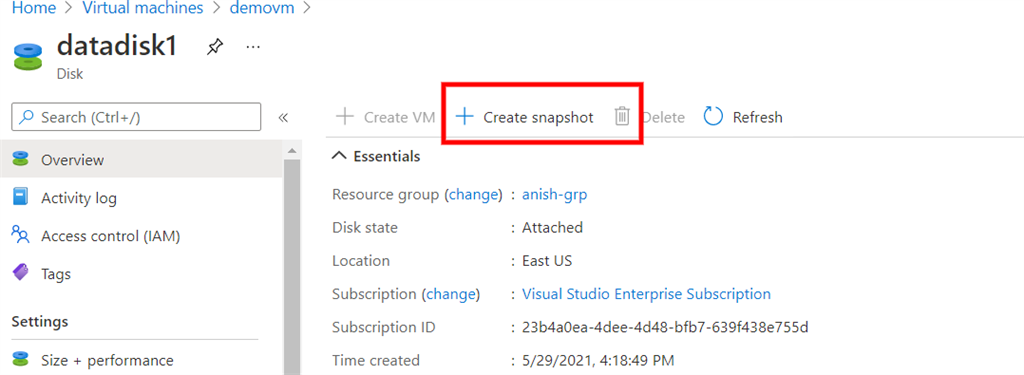Open the more options ellipsis menu
Screen dimensions: 1024x375
point(253,47)
